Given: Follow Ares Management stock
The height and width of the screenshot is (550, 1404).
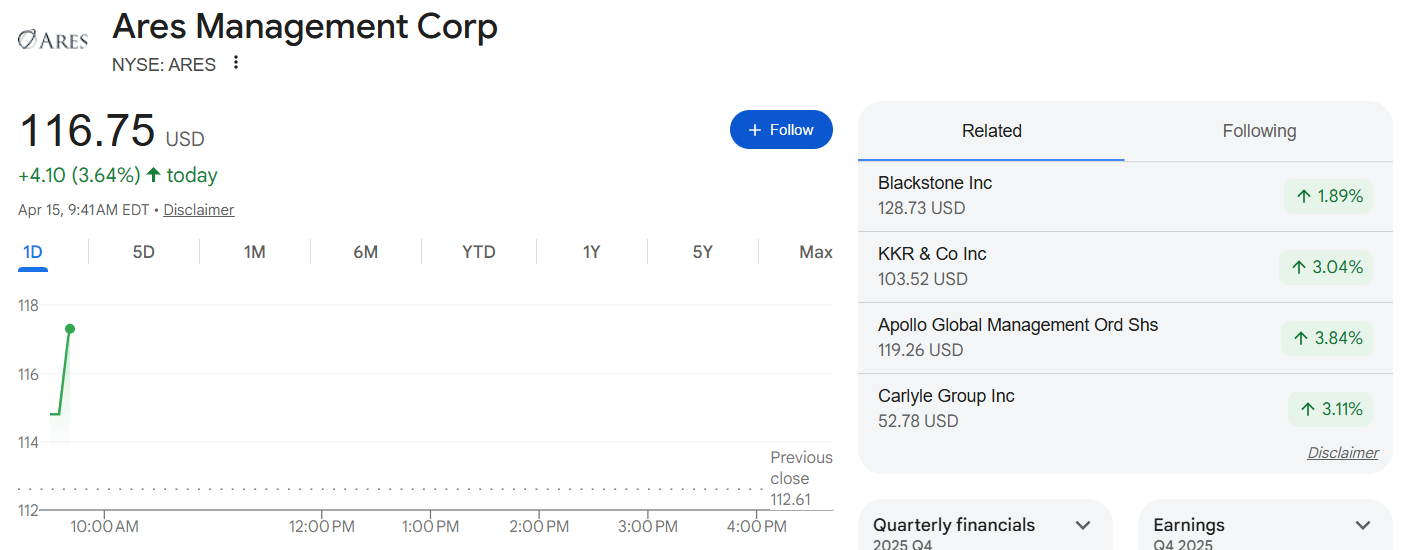Looking at the screenshot, I should coord(781,130).
